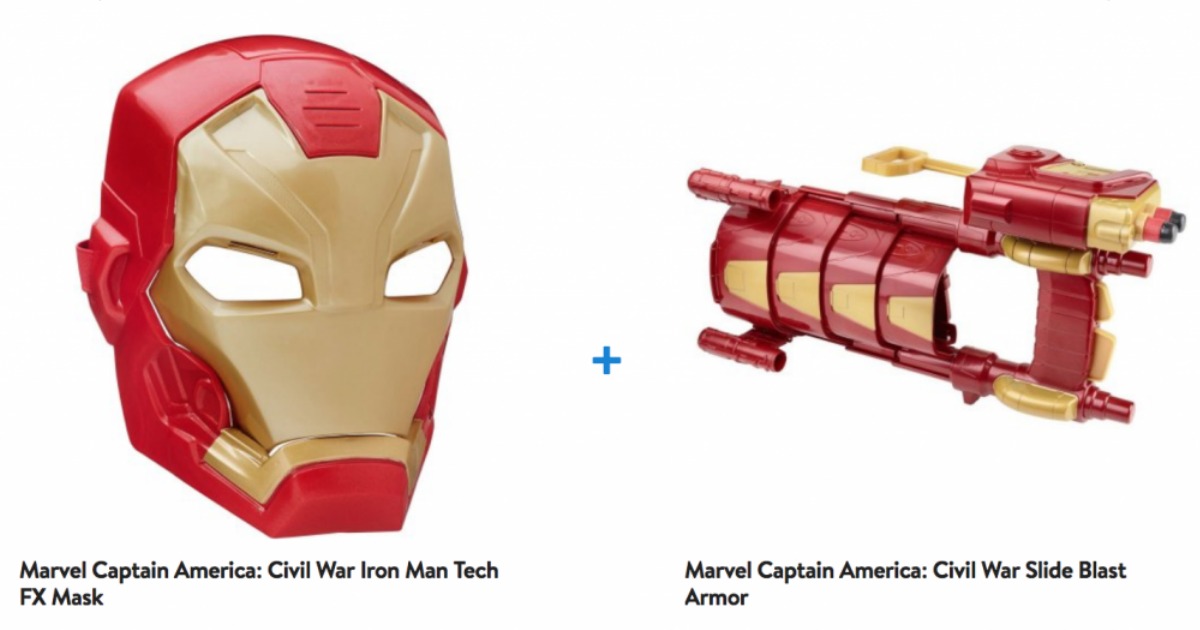Click the red jaw section of the mask
The image size is (1200, 630).
(335, 500)
